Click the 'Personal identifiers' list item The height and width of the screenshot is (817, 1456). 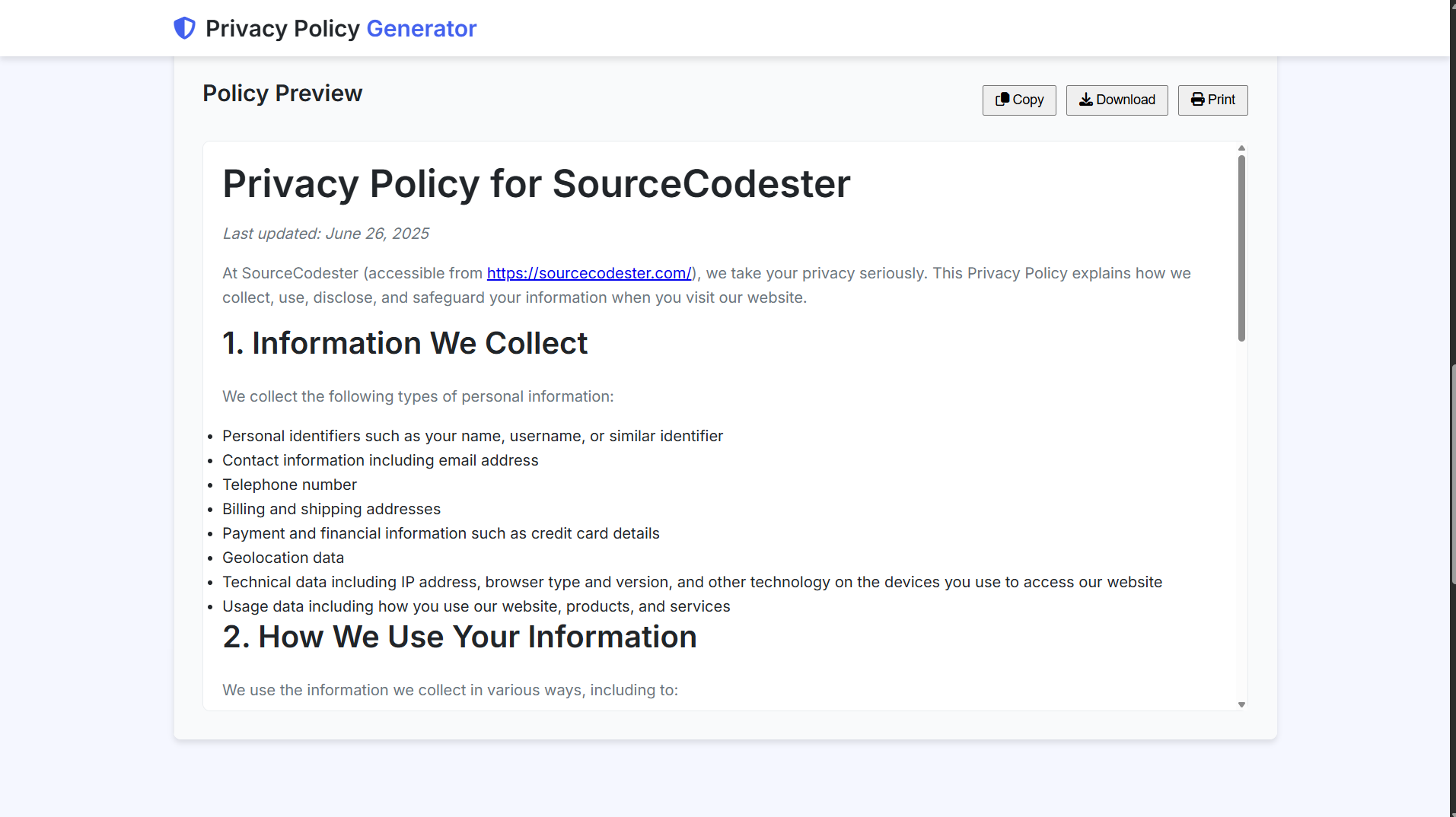coord(473,436)
